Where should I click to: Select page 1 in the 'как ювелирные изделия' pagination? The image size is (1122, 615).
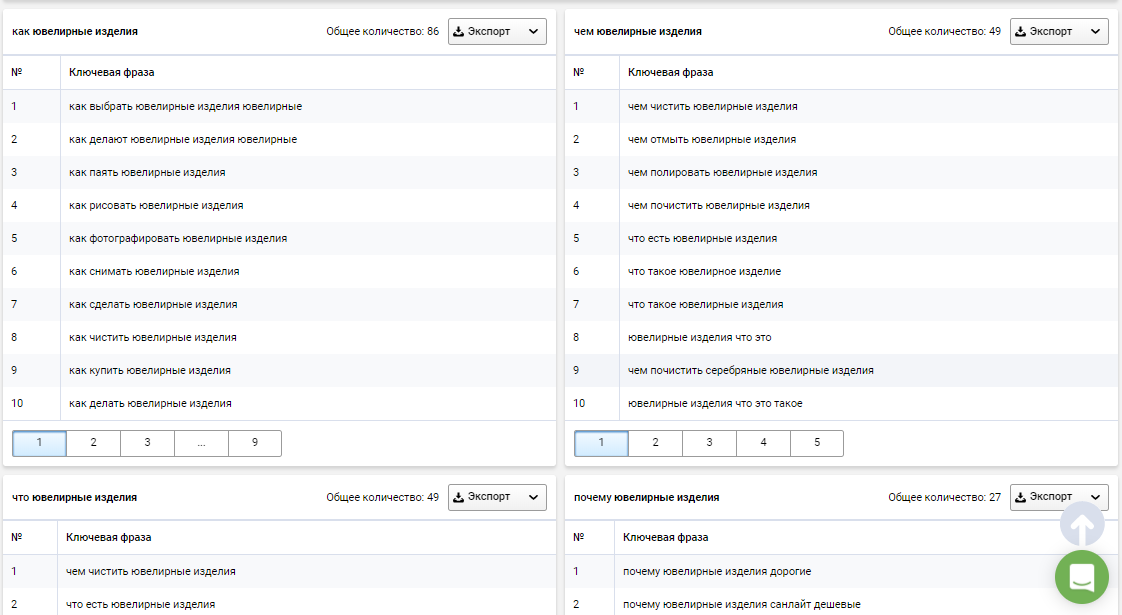click(39, 443)
